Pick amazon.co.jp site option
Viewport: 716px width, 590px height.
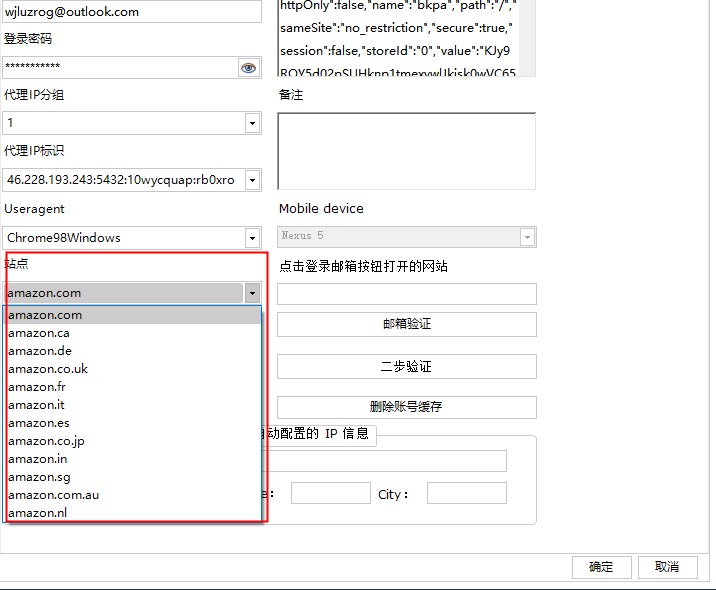click(x=132, y=441)
